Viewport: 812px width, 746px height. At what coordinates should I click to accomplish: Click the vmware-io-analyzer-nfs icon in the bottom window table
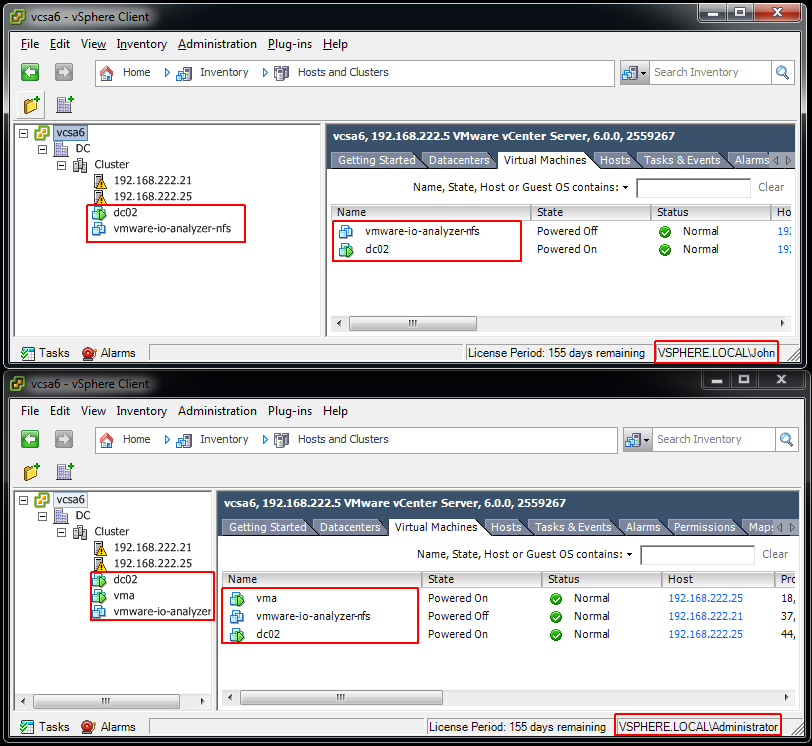(237, 617)
